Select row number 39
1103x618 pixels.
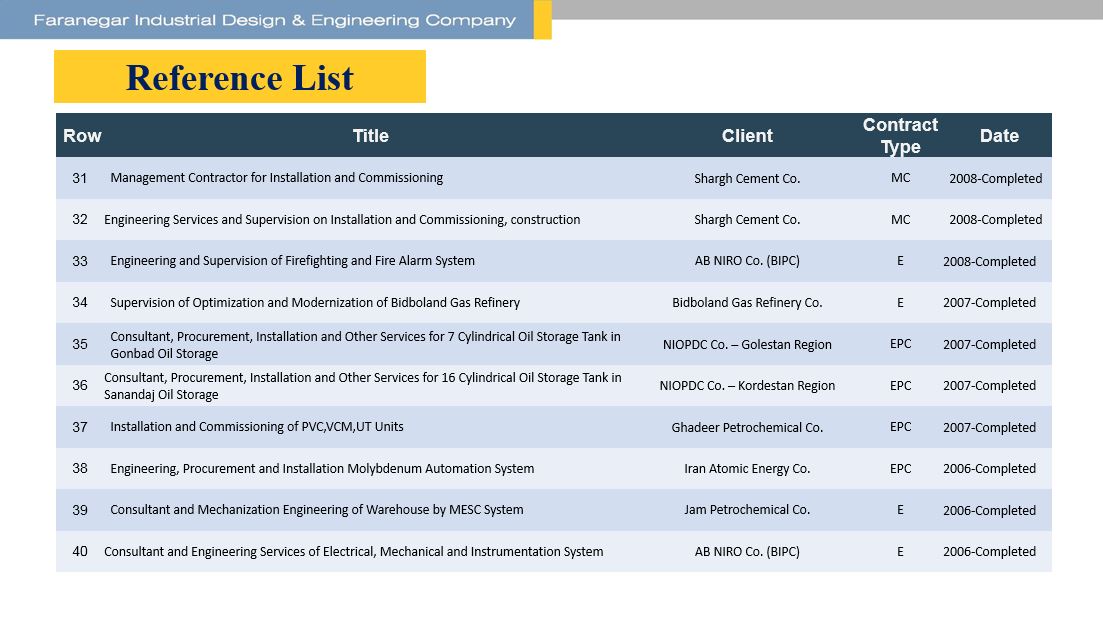(79, 510)
